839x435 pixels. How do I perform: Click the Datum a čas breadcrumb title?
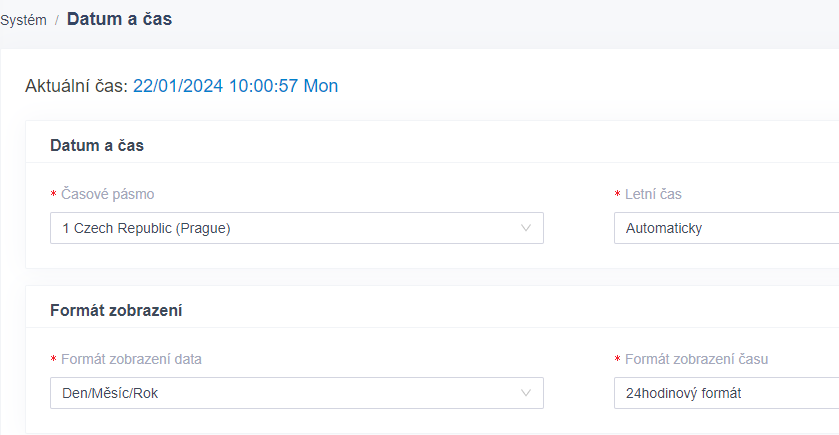point(119,19)
